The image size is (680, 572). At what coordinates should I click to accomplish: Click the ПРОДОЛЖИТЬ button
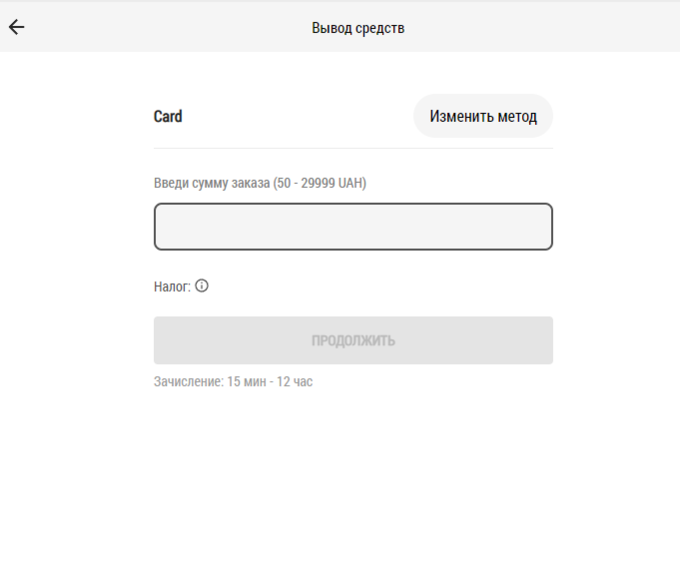click(353, 340)
